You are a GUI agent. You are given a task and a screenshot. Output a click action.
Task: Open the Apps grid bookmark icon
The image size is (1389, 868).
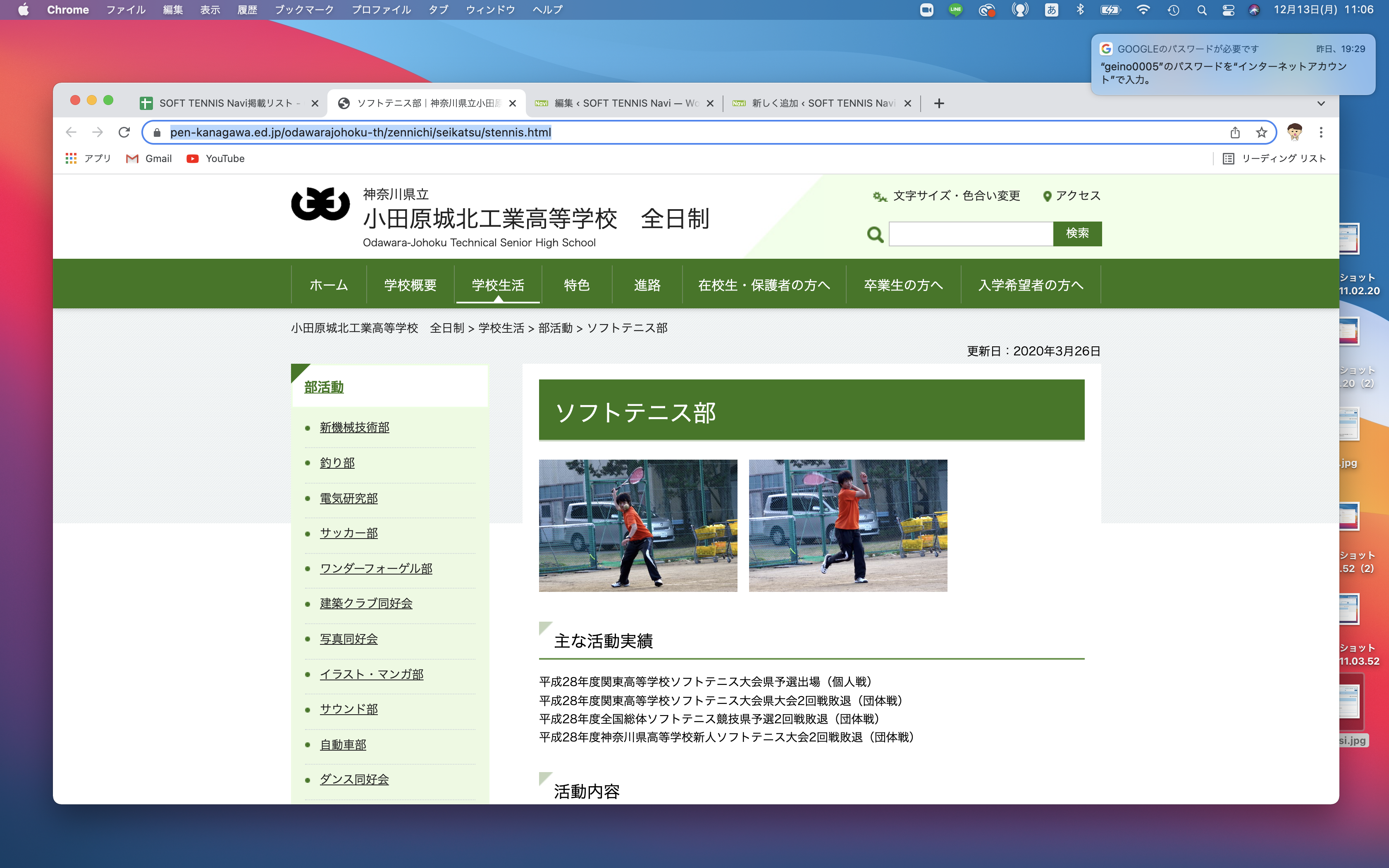click(x=71, y=158)
